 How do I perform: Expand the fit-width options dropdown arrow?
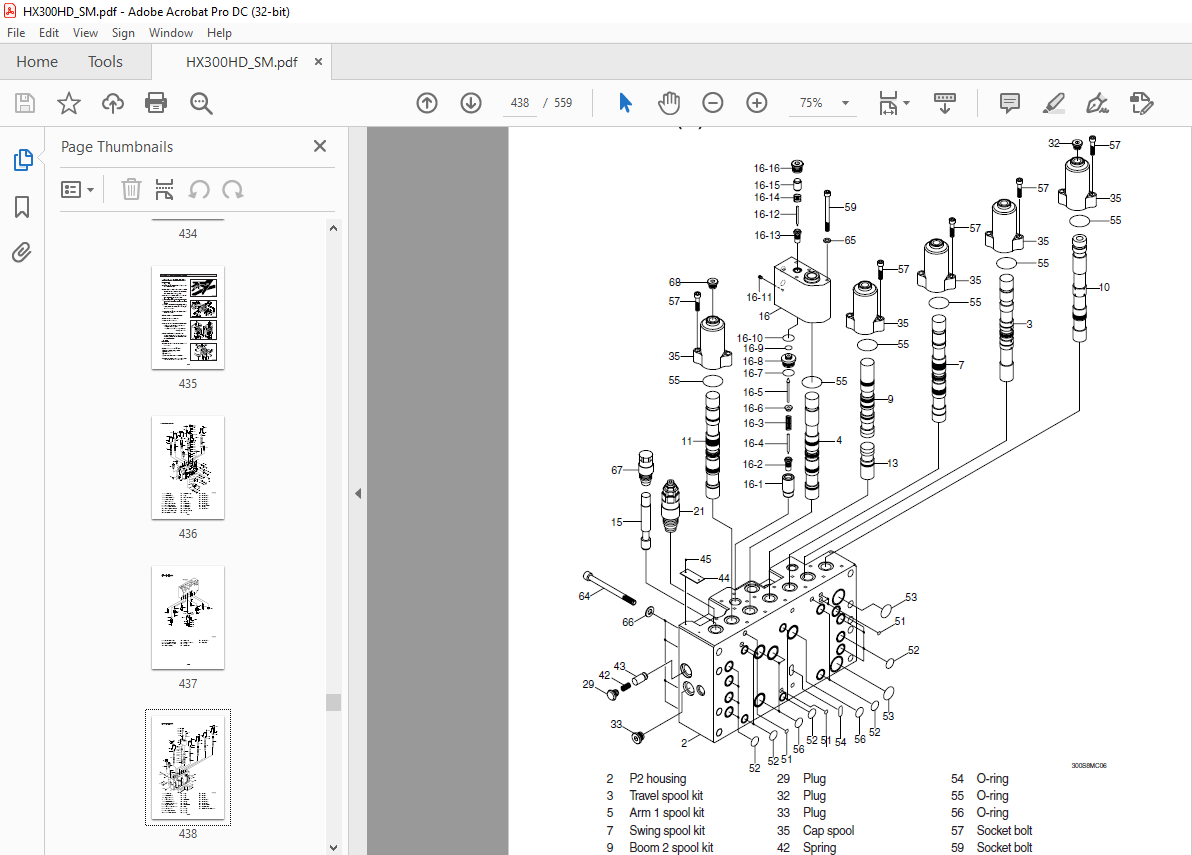906,103
